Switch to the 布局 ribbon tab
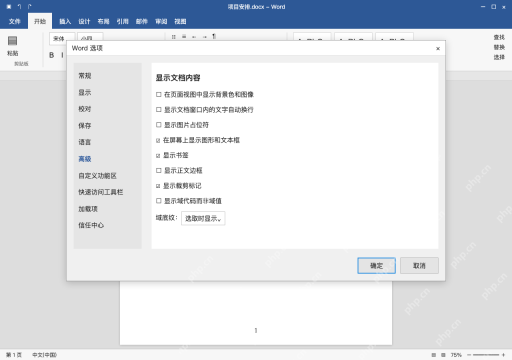 tap(103, 21)
